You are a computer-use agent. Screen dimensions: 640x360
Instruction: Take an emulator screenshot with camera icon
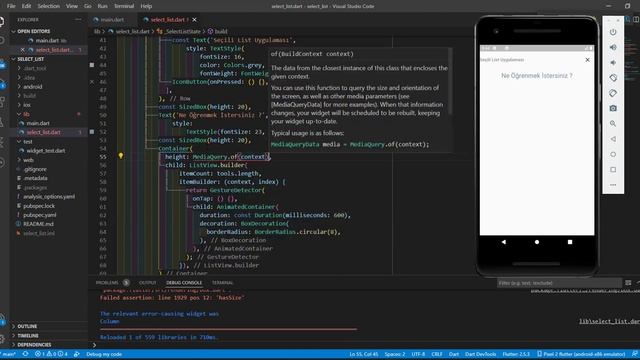point(613,108)
